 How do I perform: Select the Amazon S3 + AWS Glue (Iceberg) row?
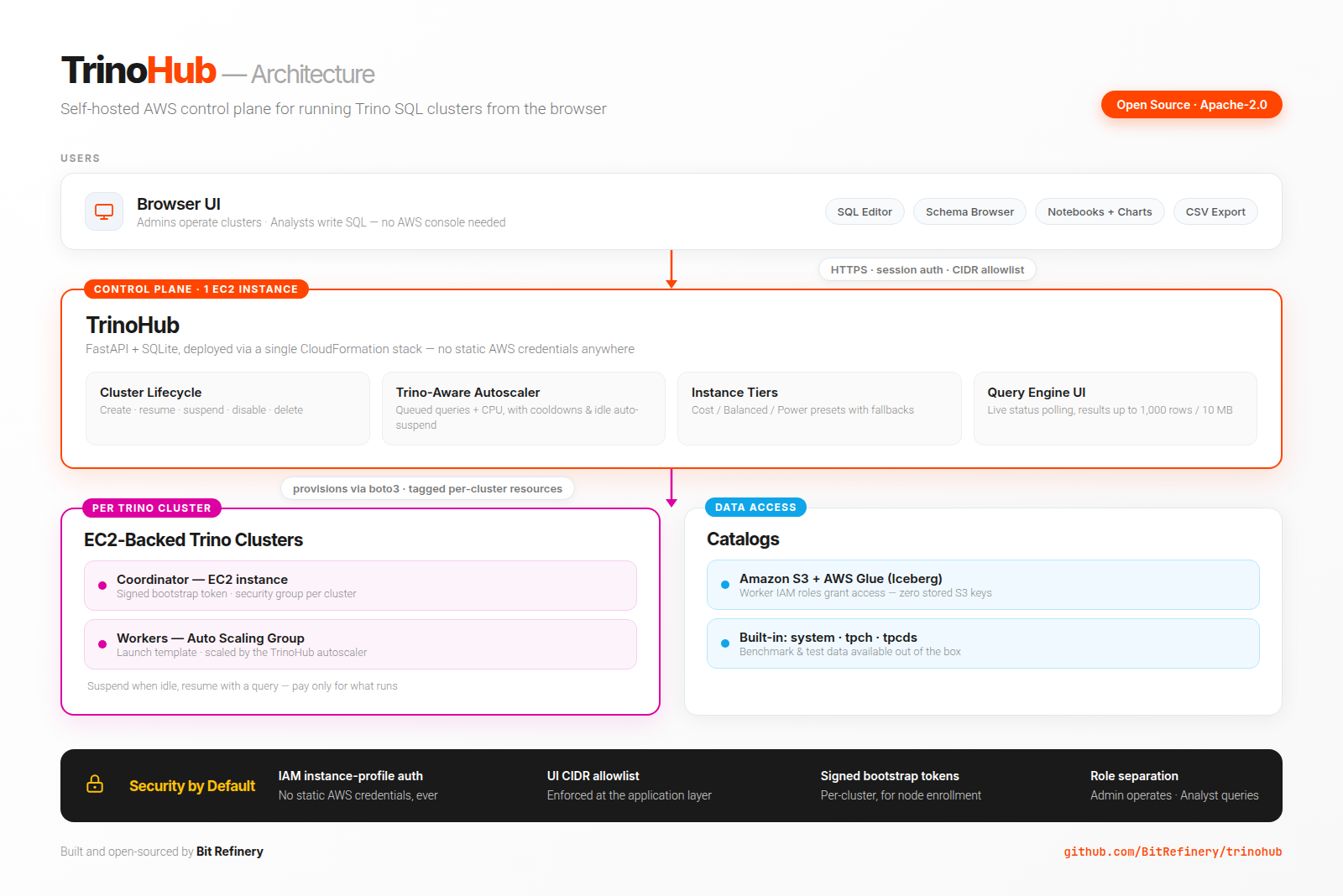[x=983, y=585]
